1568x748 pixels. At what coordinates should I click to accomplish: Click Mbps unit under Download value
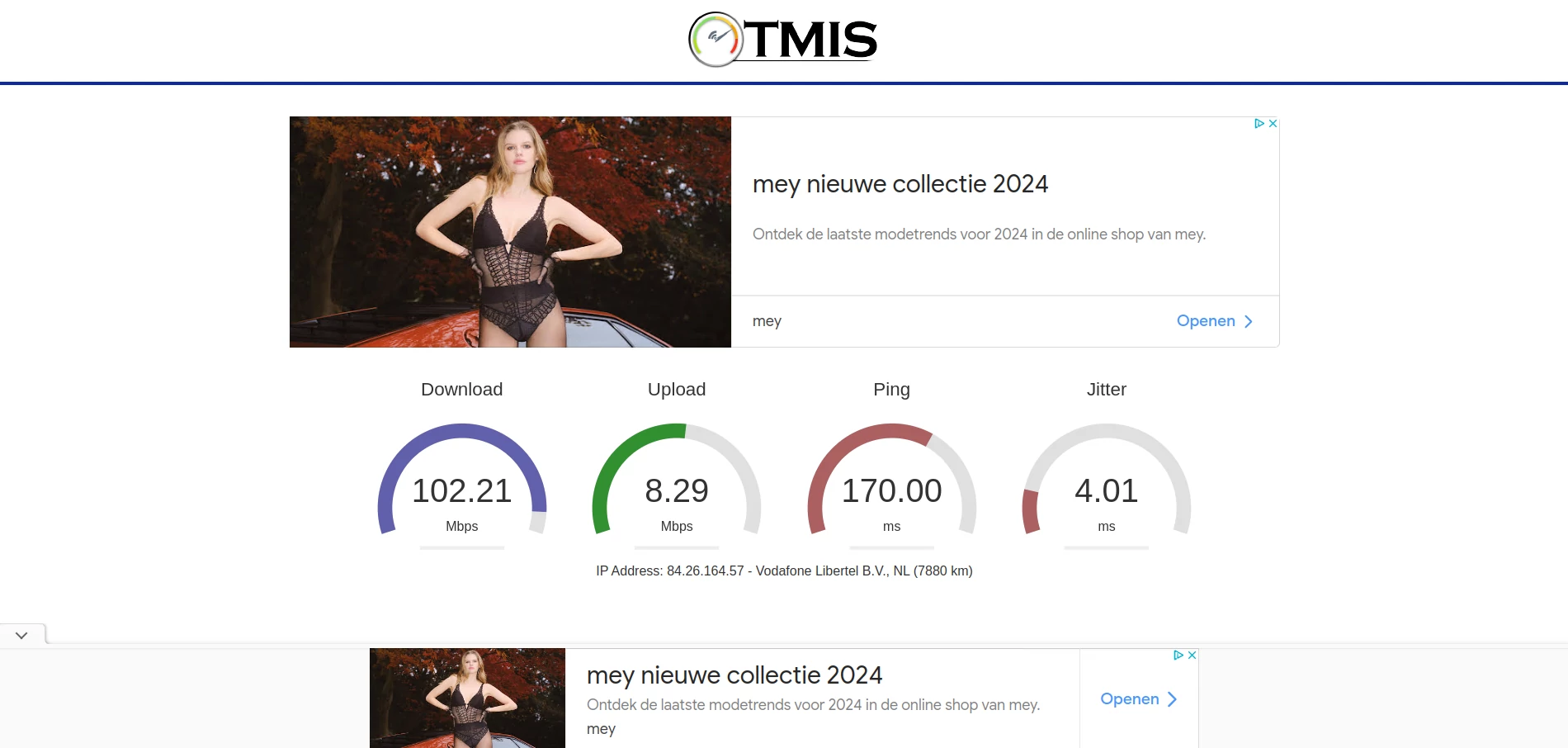(462, 527)
